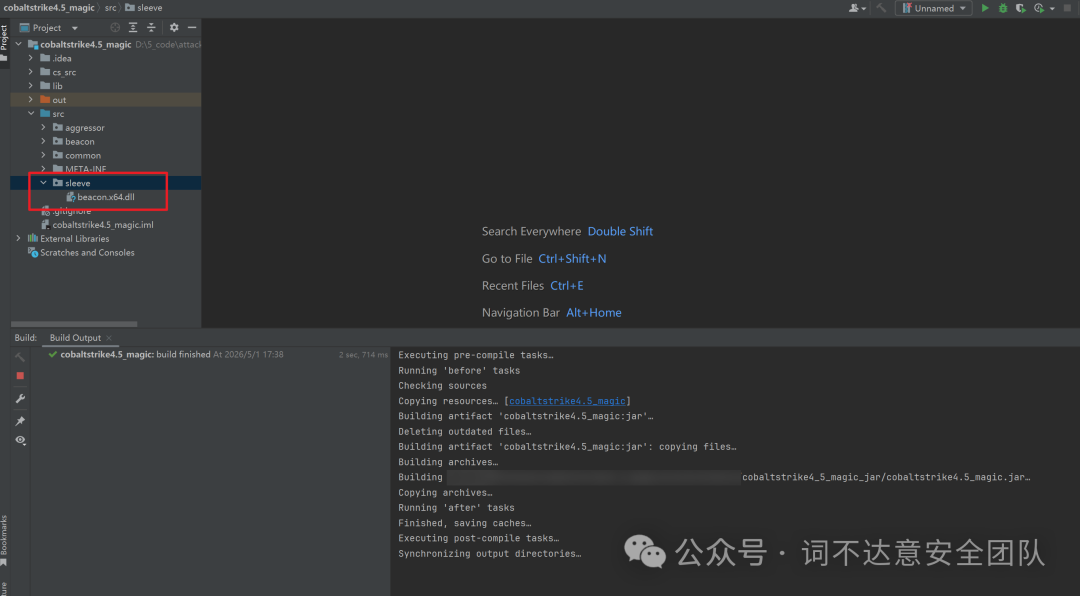Collapse the src folder
1080x596 pixels.
[x=31, y=113]
